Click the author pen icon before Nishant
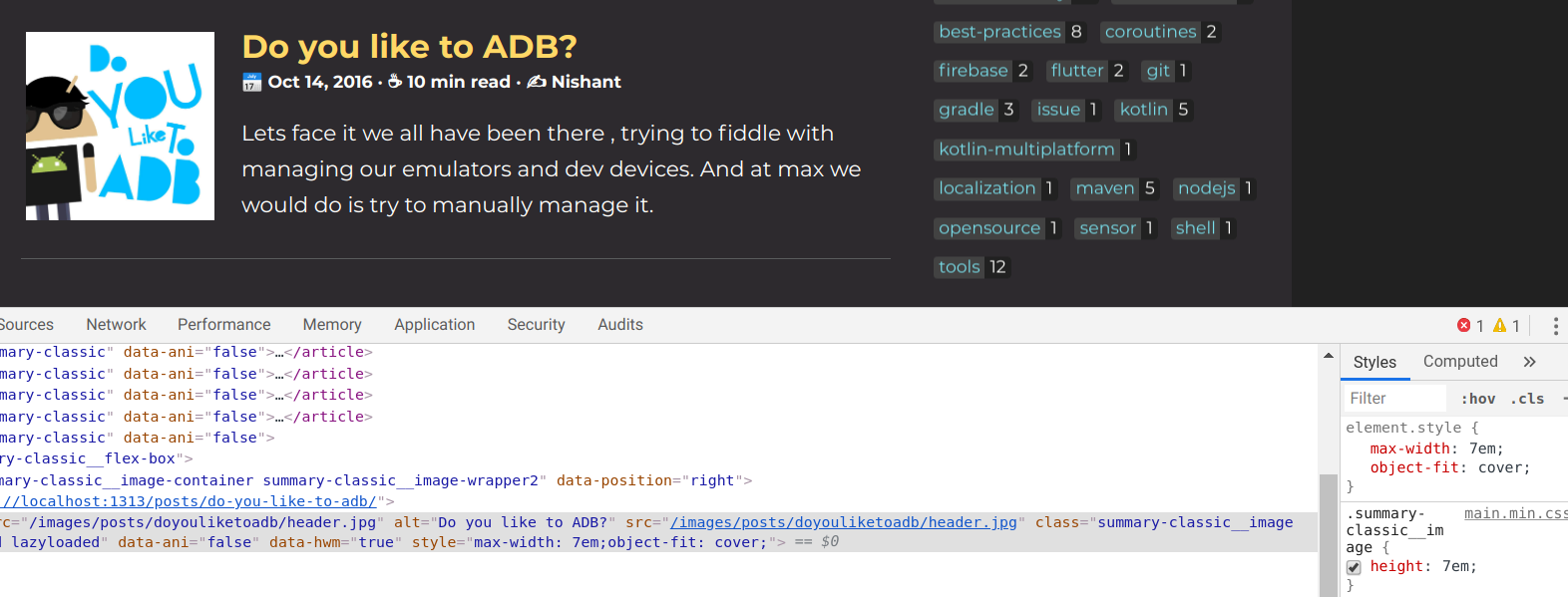The image size is (1568, 597). click(537, 82)
